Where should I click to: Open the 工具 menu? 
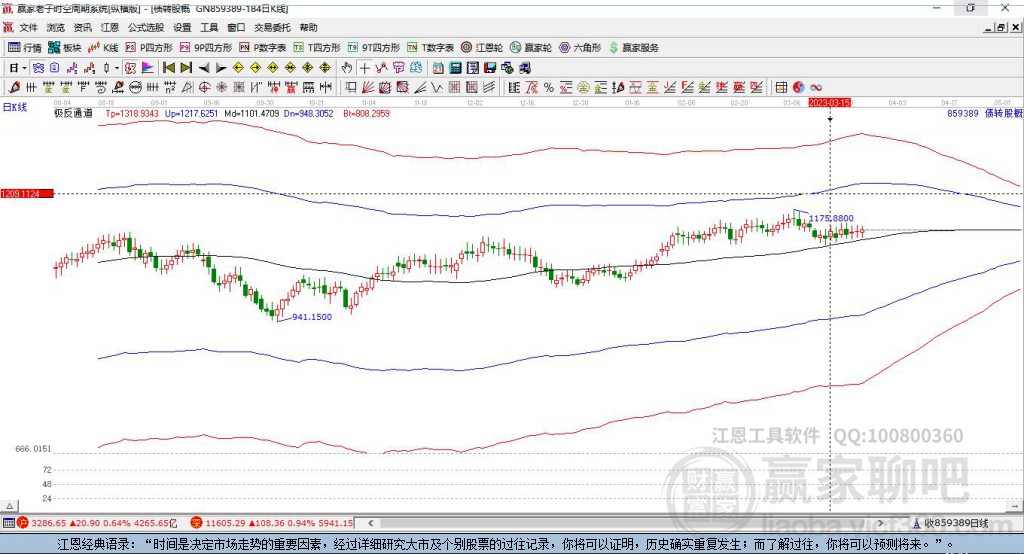pyautogui.click(x=209, y=27)
